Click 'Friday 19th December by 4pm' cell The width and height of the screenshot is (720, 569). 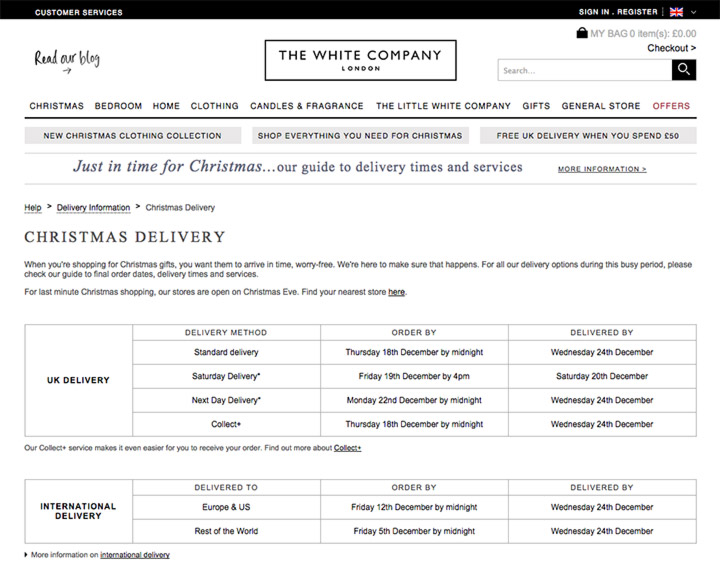click(x=414, y=376)
